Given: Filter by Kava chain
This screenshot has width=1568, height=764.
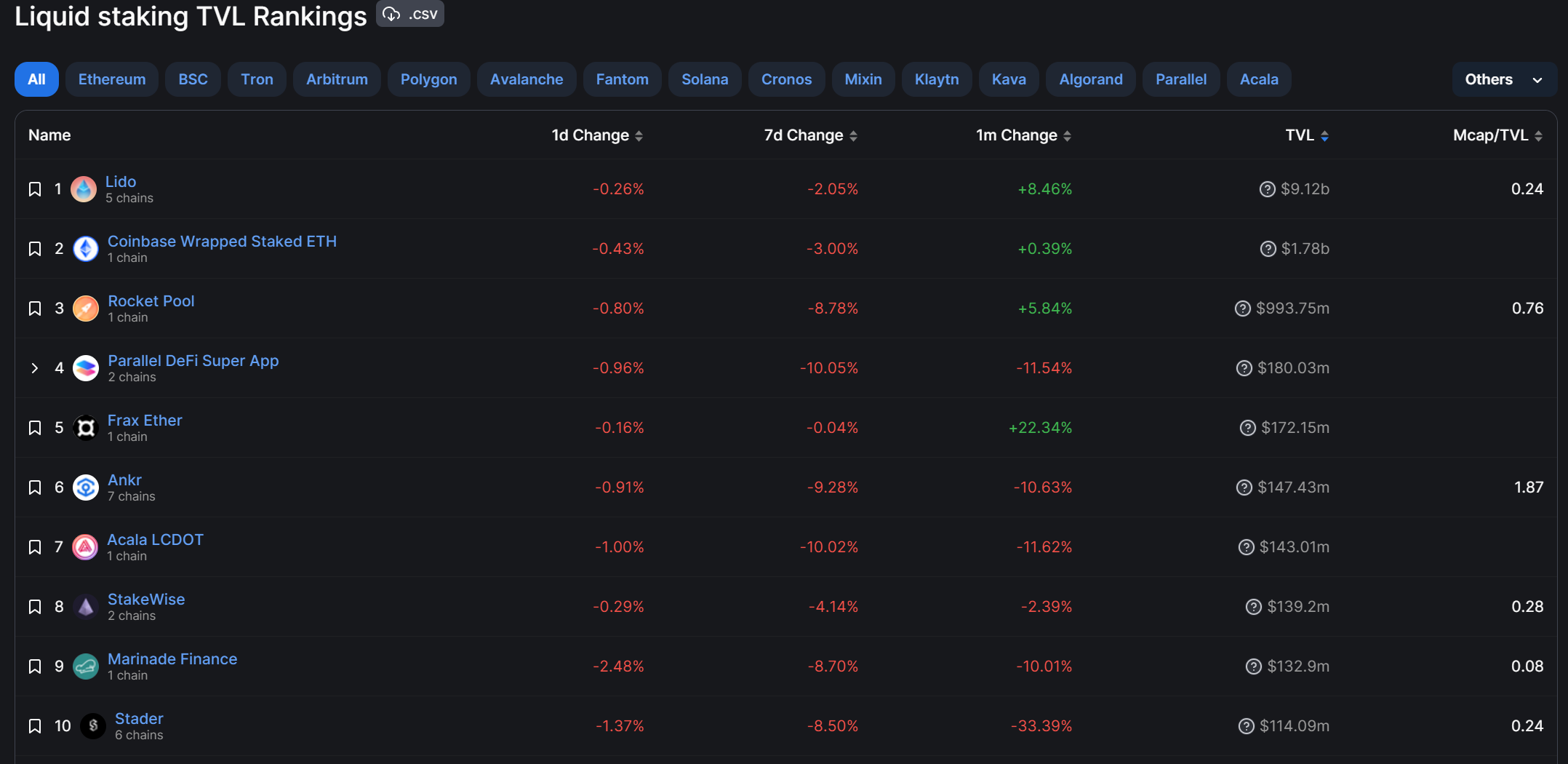Looking at the screenshot, I should pyautogui.click(x=1009, y=79).
